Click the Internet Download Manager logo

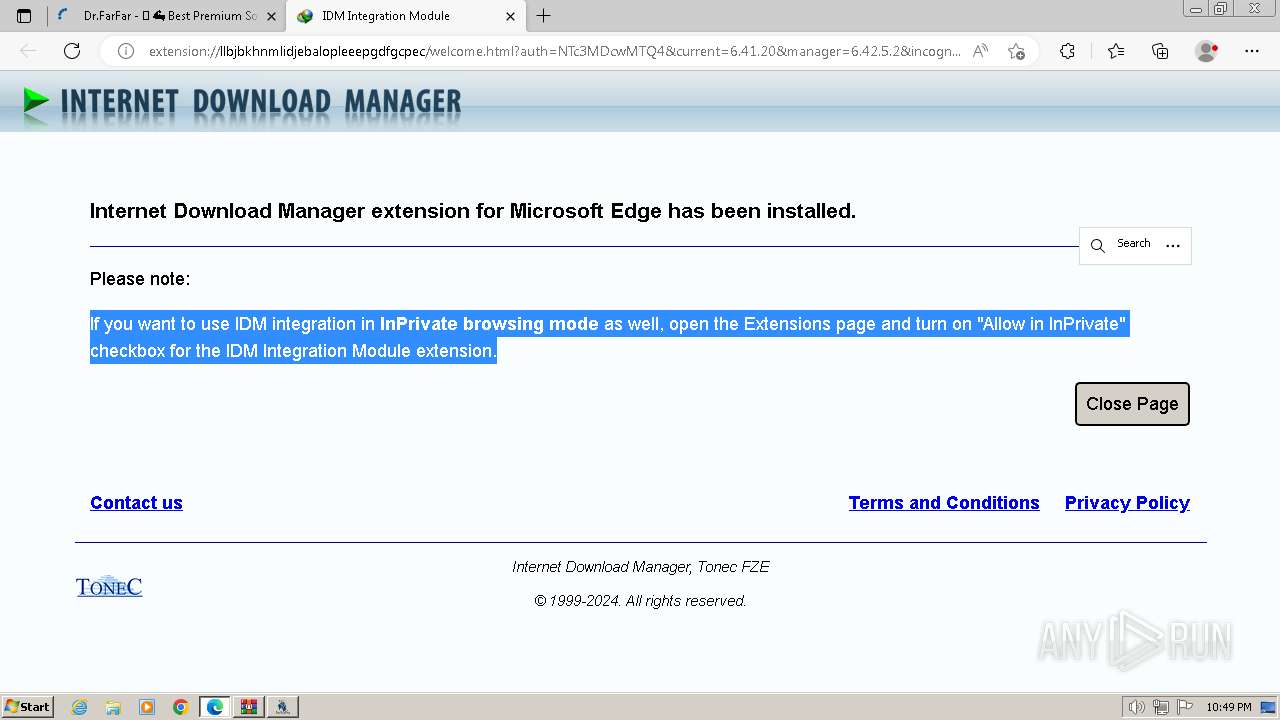pyautogui.click(x=243, y=103)
